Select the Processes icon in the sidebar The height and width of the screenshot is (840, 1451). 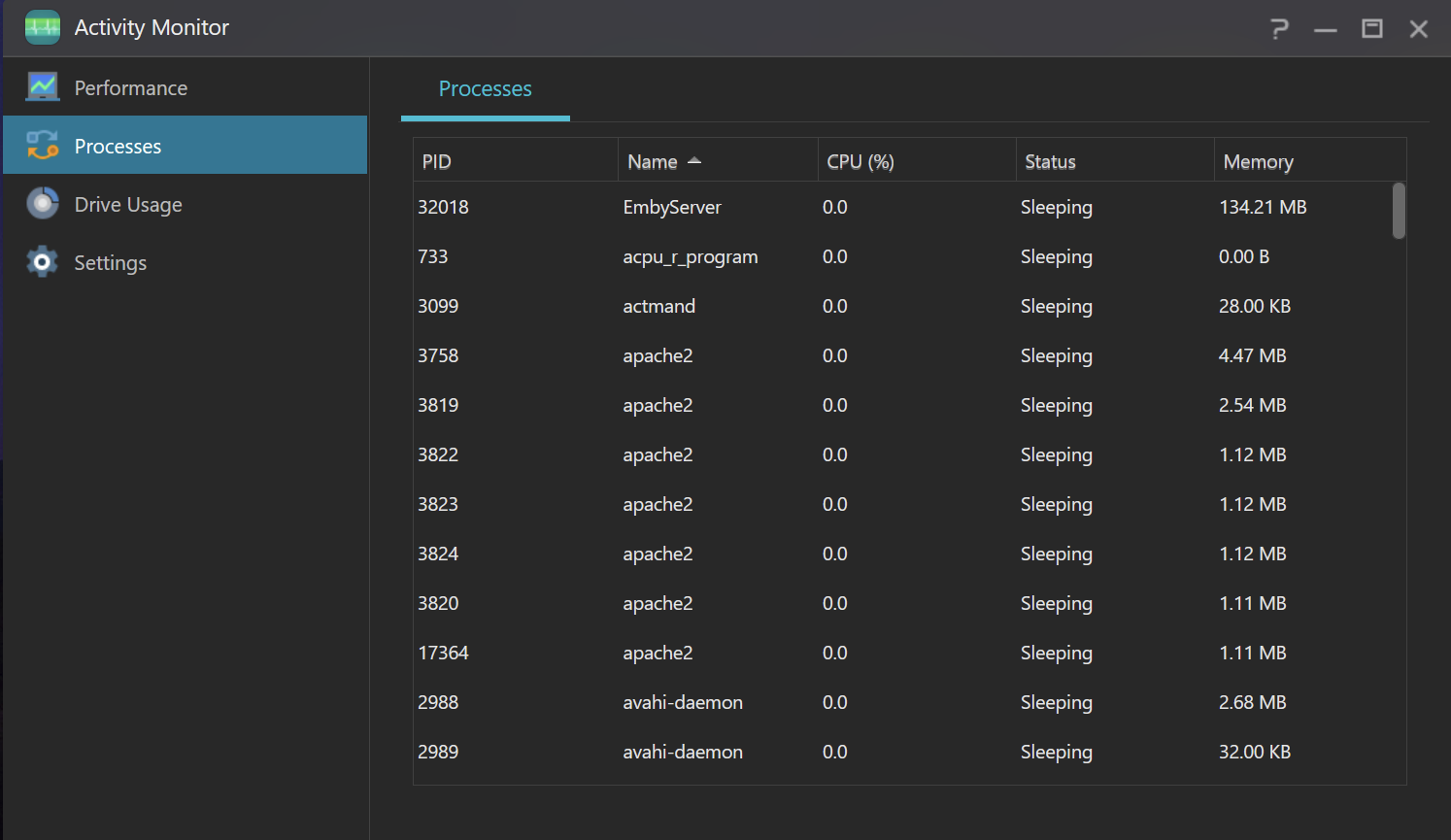point(43,145)
